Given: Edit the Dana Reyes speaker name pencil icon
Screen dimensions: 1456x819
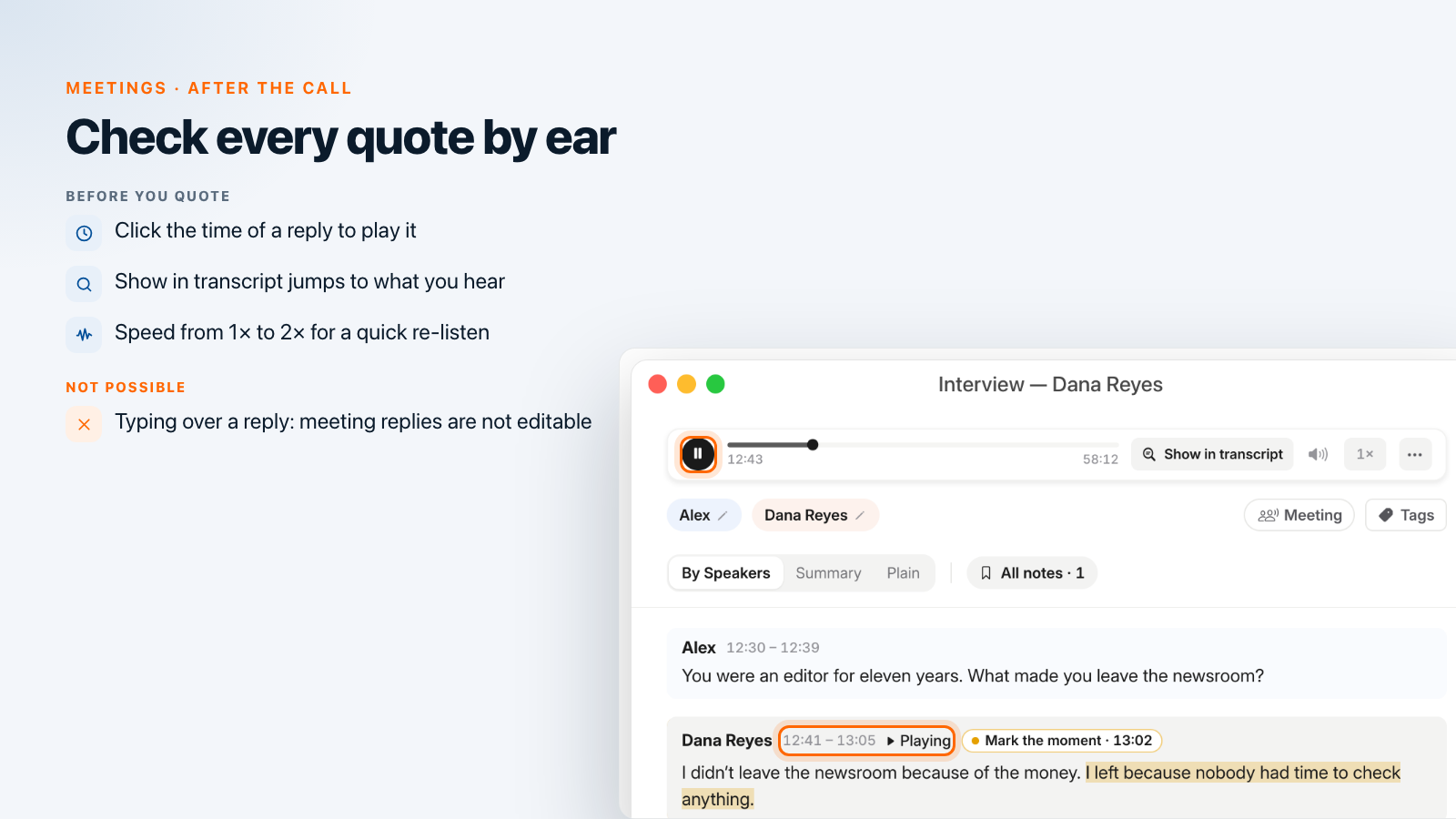Looking at the screenshot, I should click(x=860, y=515).
